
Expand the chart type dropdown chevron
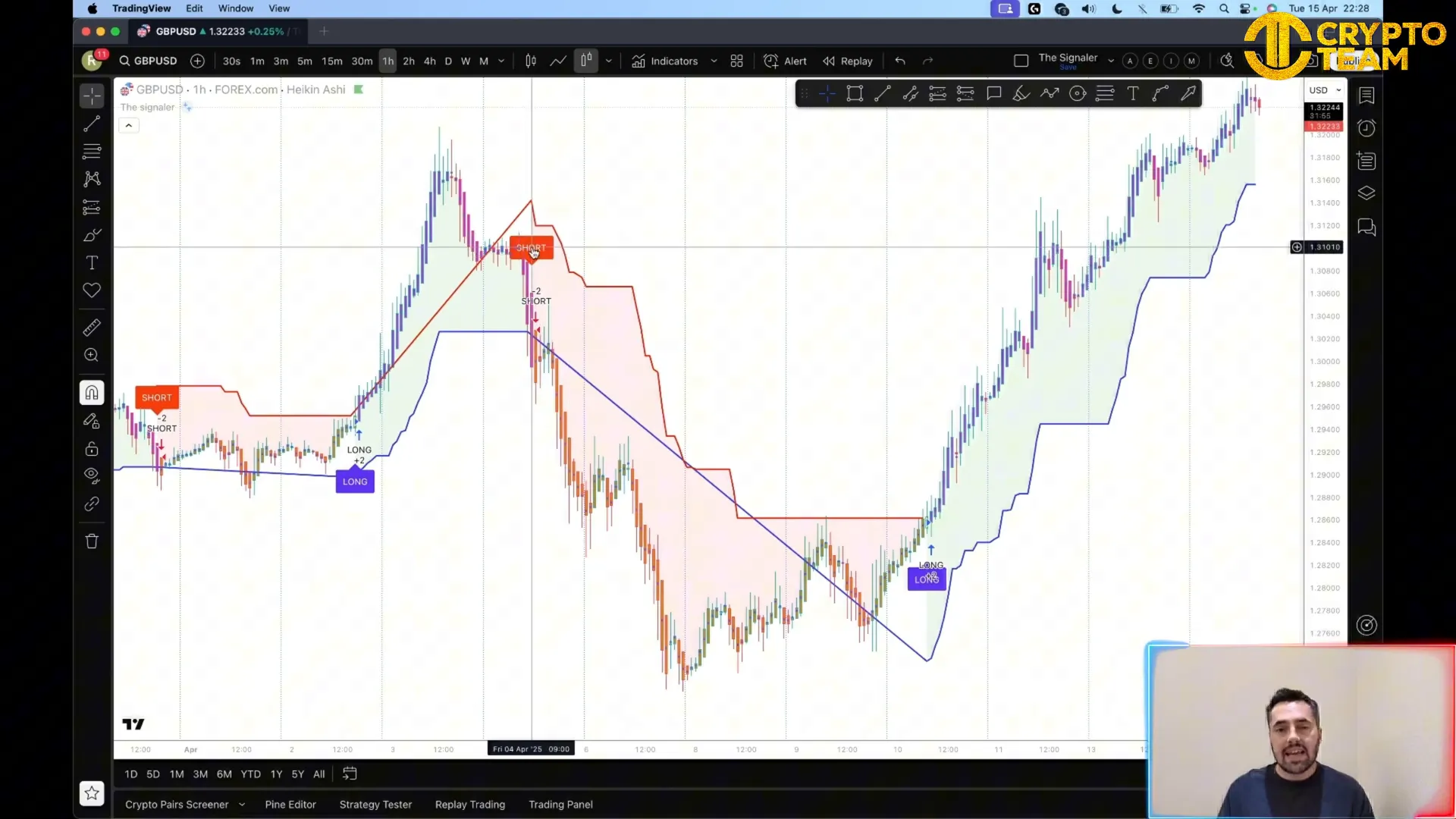pyautogui.click(x=608, y=61)
